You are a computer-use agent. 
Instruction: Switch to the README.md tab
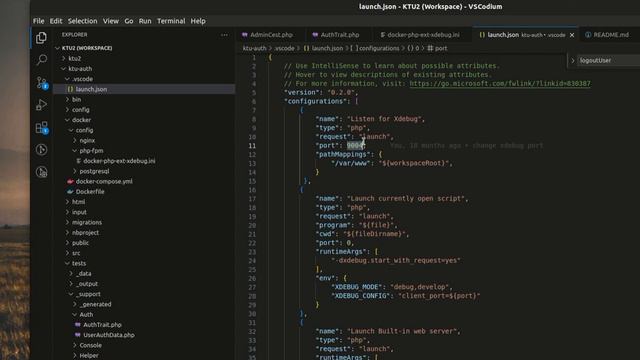click(611, 35)
